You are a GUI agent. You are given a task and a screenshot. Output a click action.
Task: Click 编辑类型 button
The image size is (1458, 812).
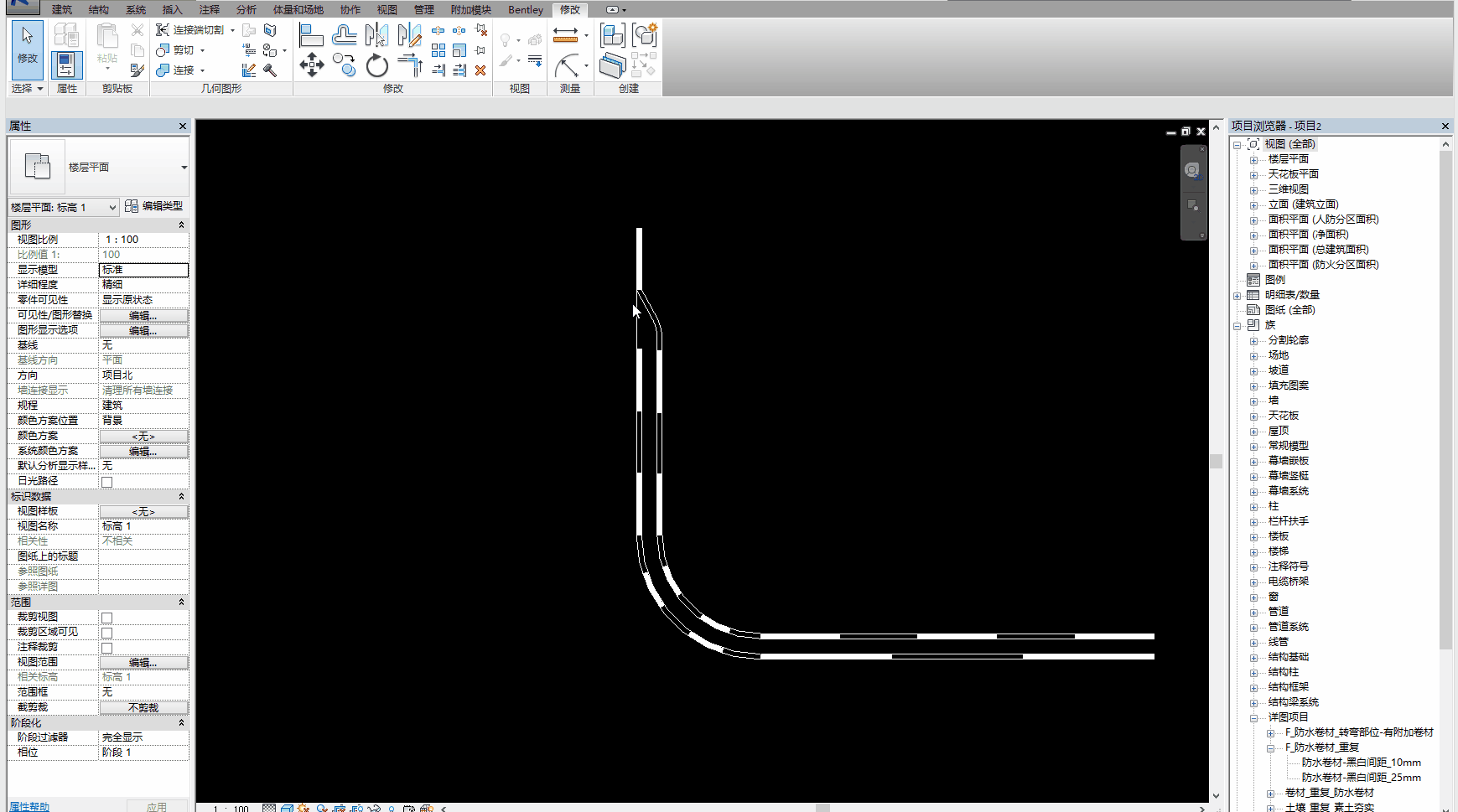pos(153,206)
